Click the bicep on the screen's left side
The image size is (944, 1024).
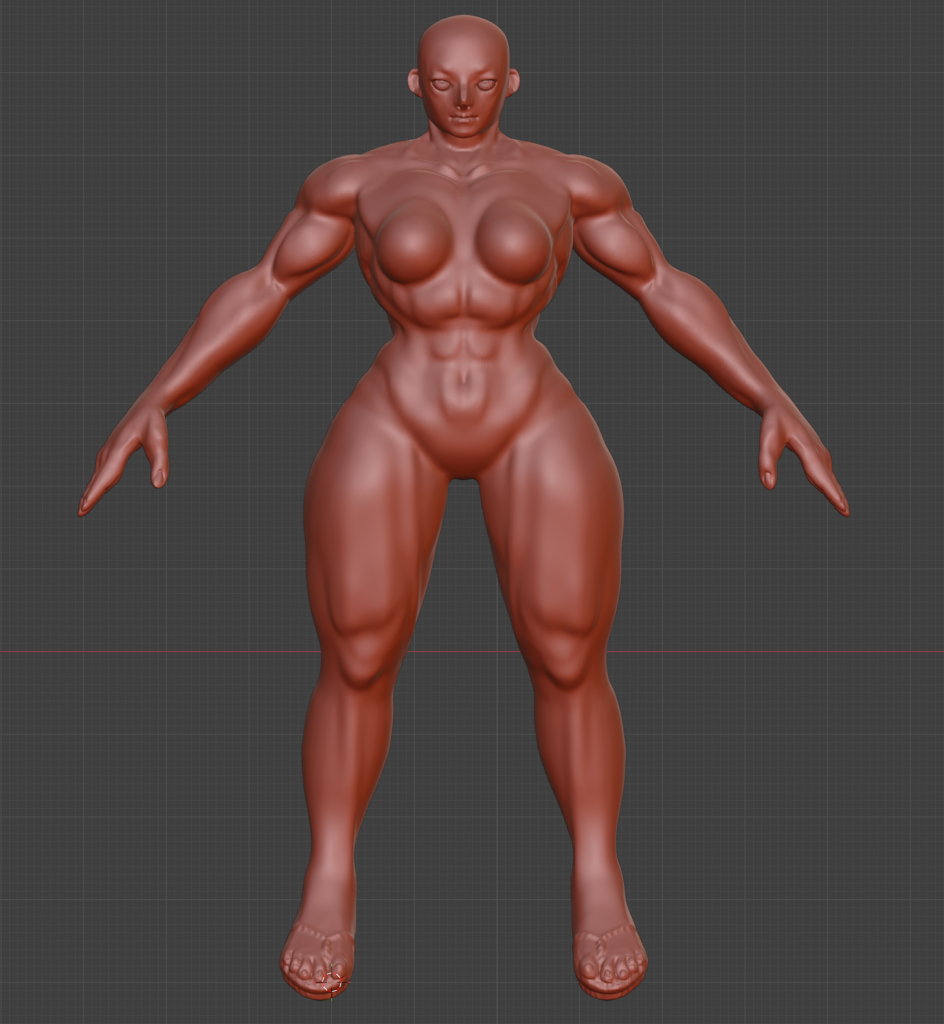312,247
